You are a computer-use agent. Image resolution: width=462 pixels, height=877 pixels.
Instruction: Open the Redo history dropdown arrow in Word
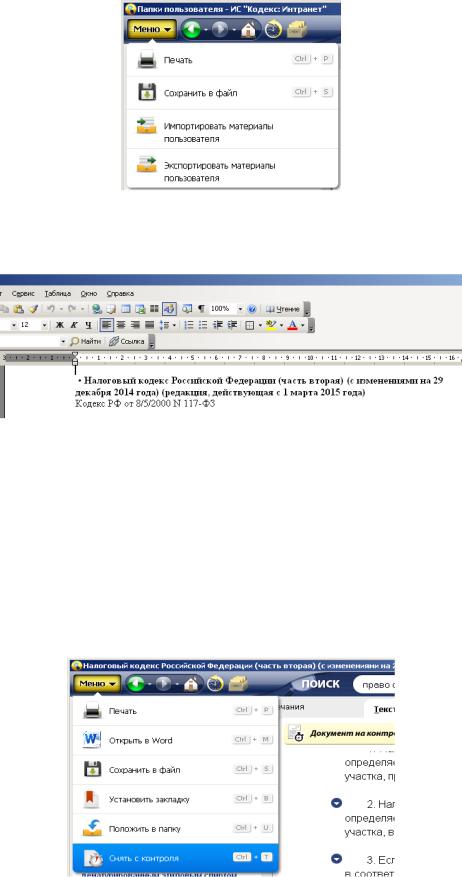82,309
